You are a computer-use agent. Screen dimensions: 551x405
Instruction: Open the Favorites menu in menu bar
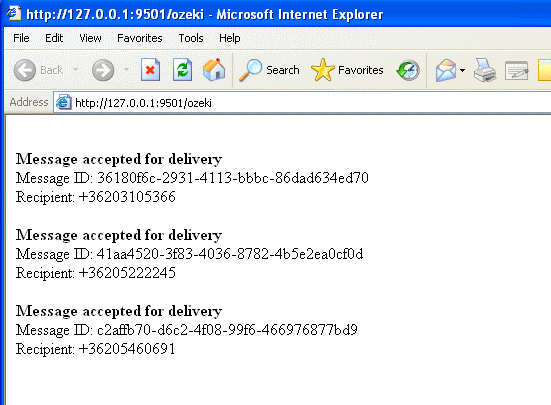pyautogui.click(x=140, y=38)
